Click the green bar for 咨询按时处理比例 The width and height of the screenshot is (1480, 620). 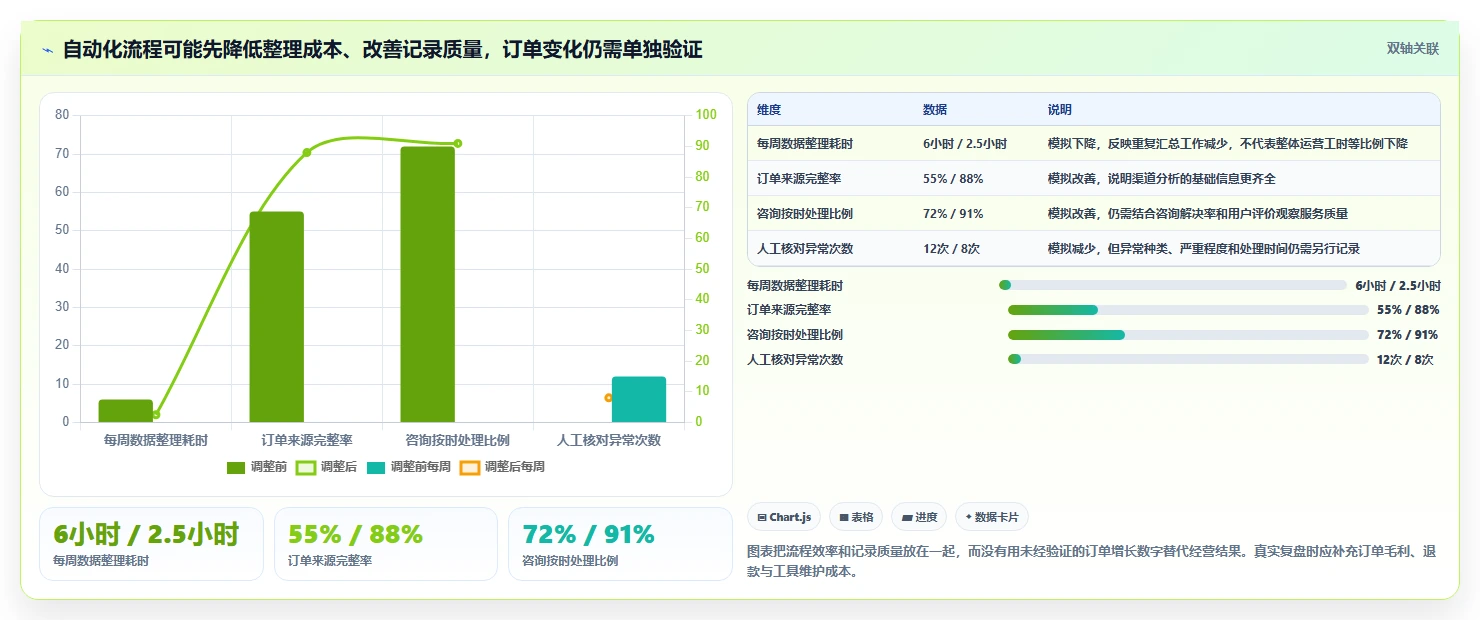(x=427, y=284)
